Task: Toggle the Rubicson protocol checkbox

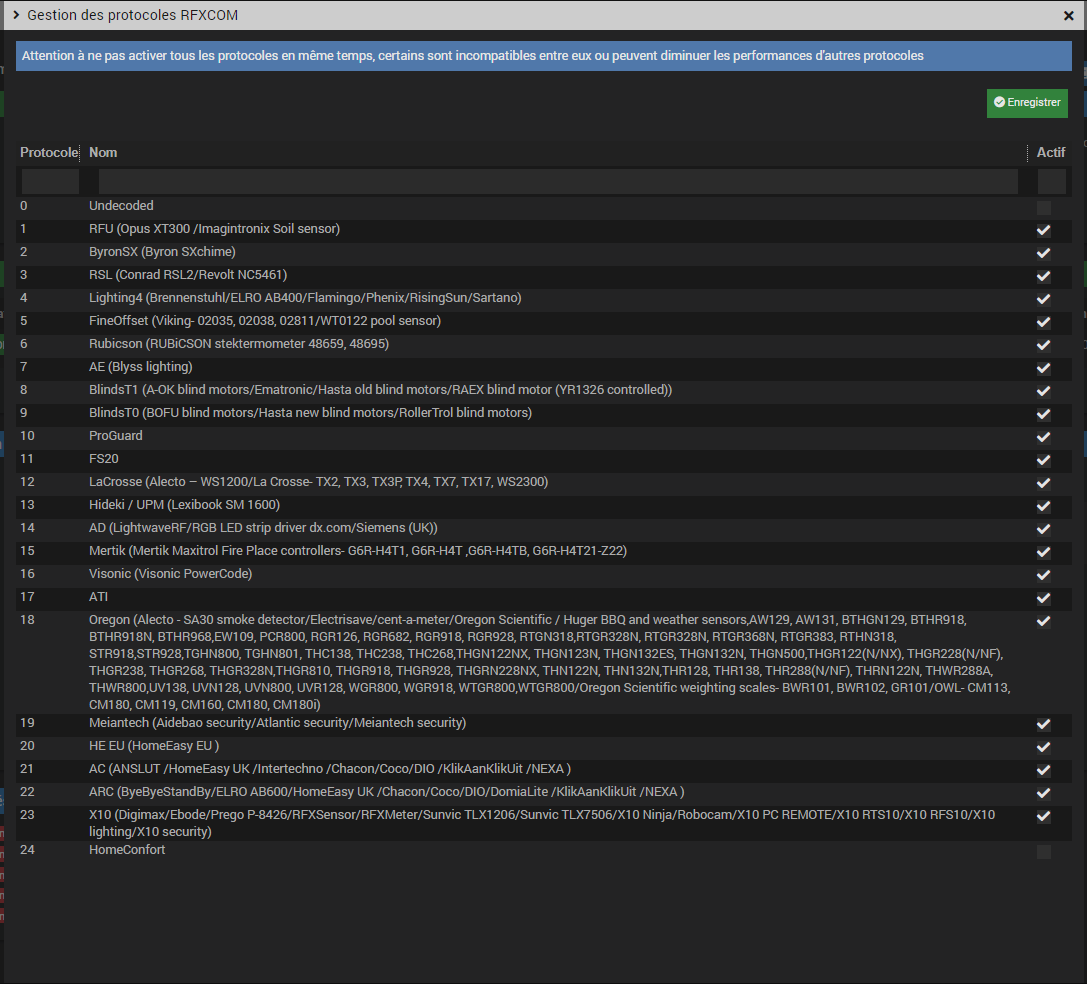Action: (x=1043, y=345)
